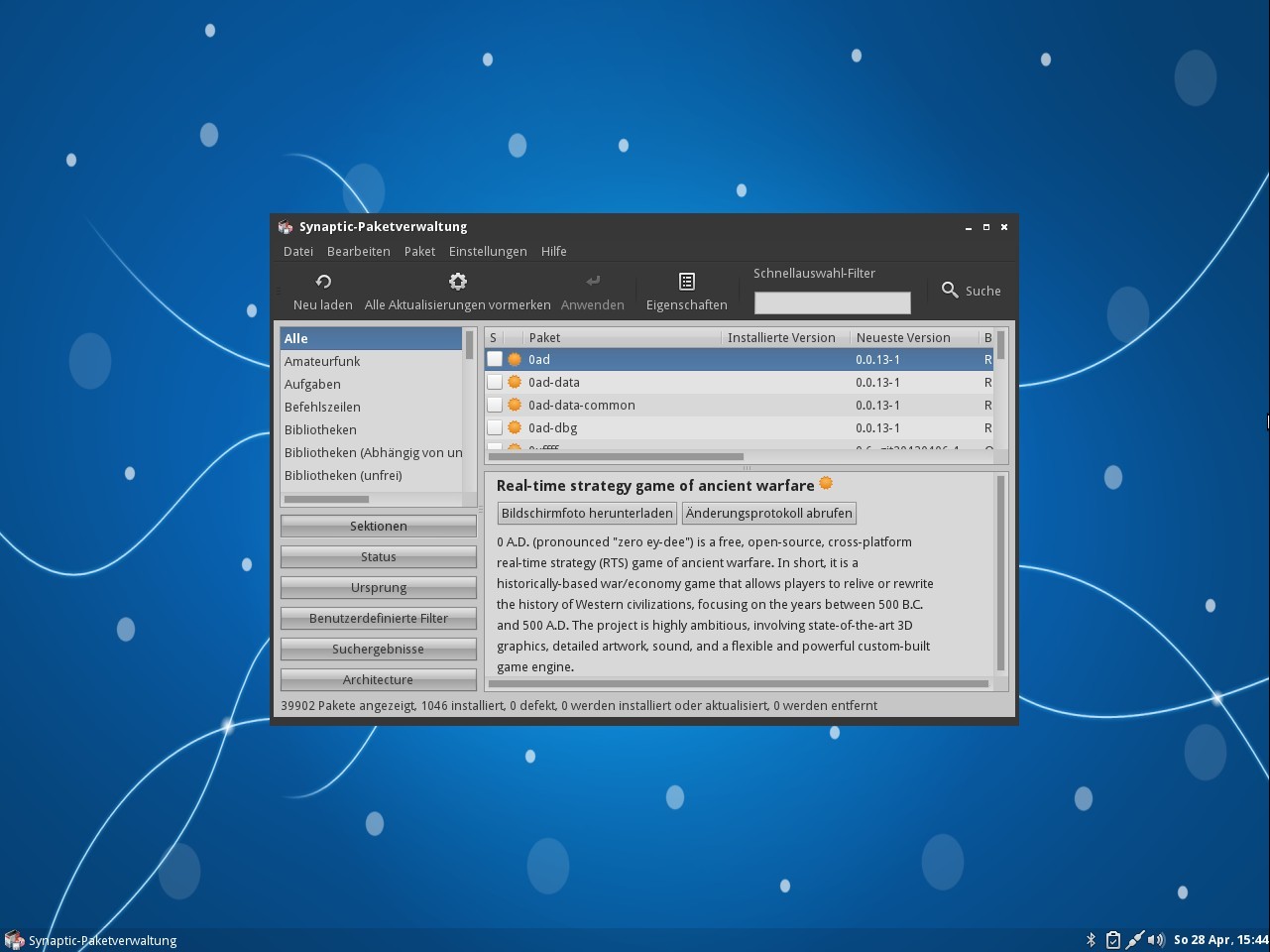Switch the filter view to Status

pos(378,557)
